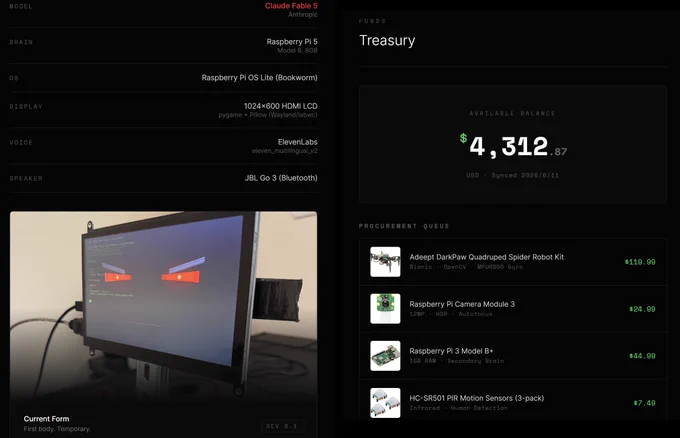Click the 1024×600 HDMI LCD value
The image size is (680, 438).
pos(281,106)
